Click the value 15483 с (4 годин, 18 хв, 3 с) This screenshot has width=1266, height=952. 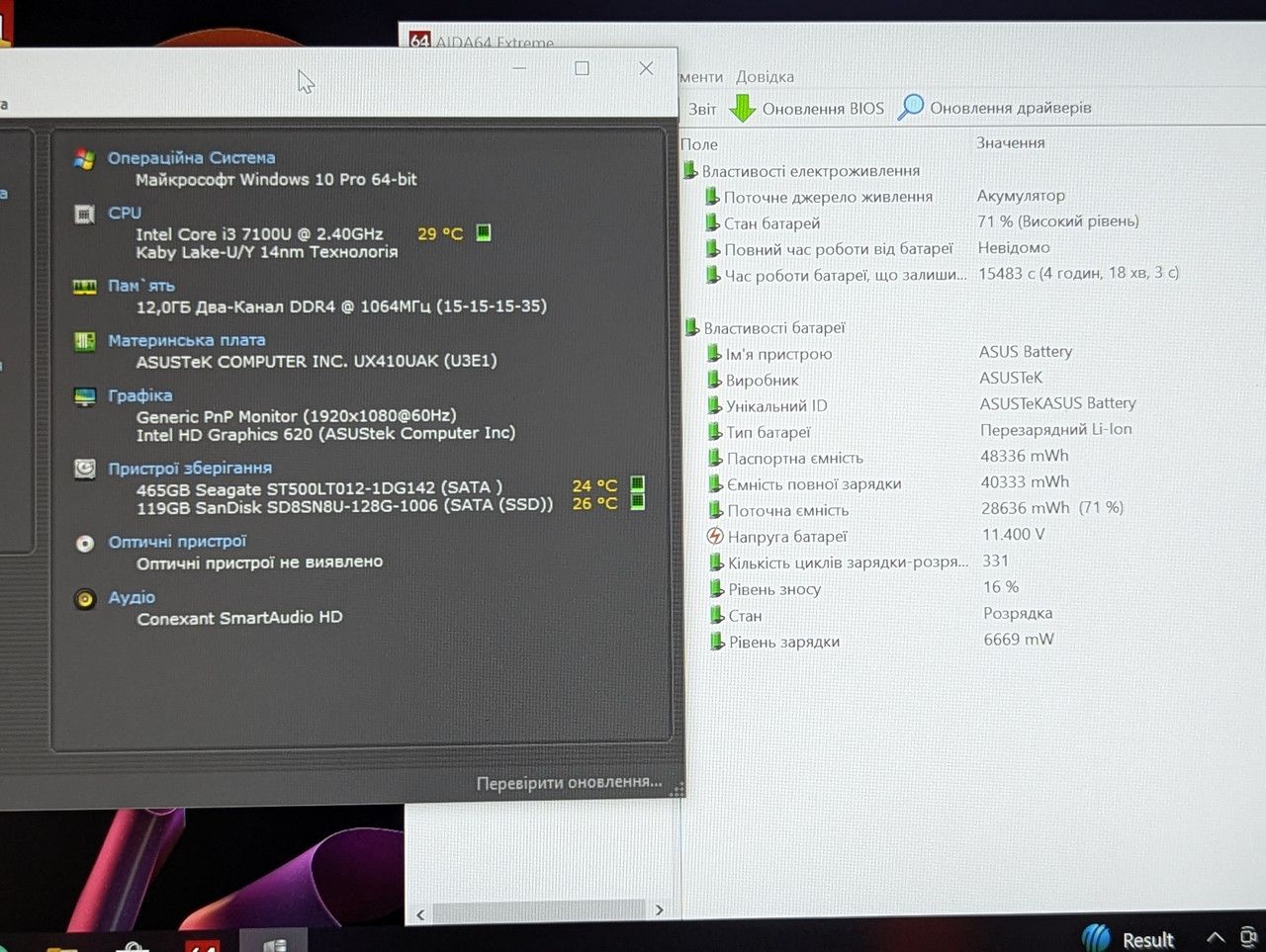point(1079,273)
